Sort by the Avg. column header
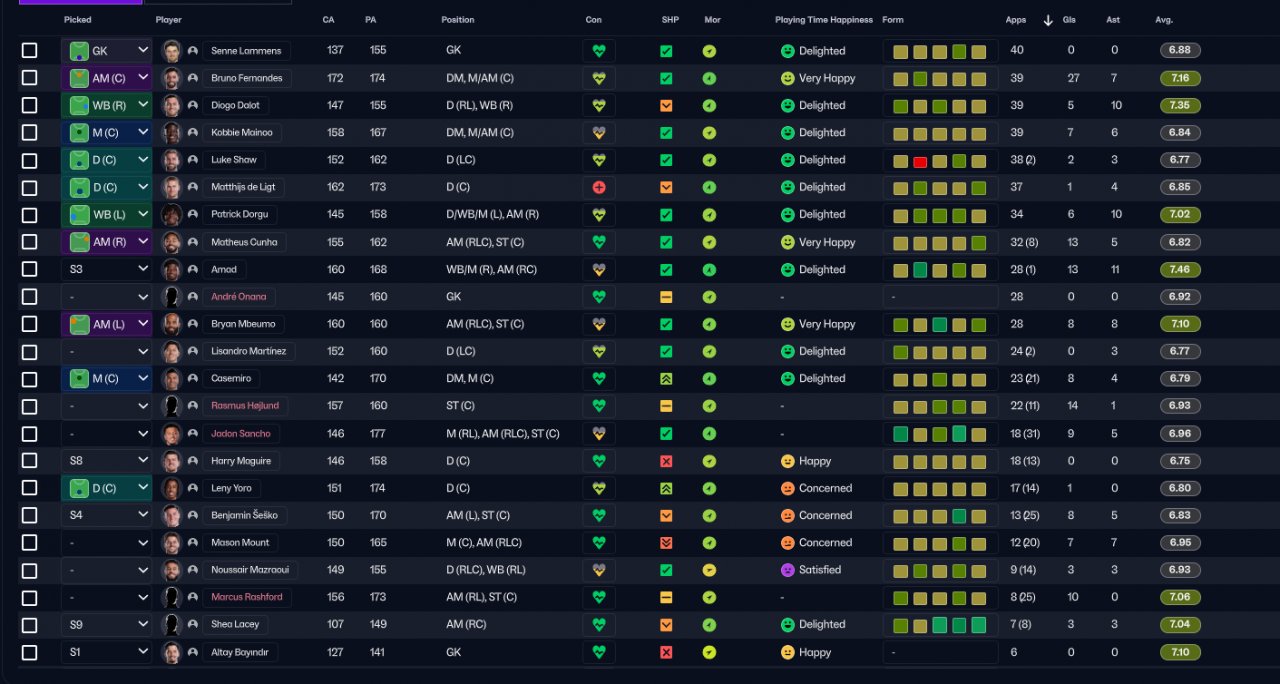 [1164, 20]
